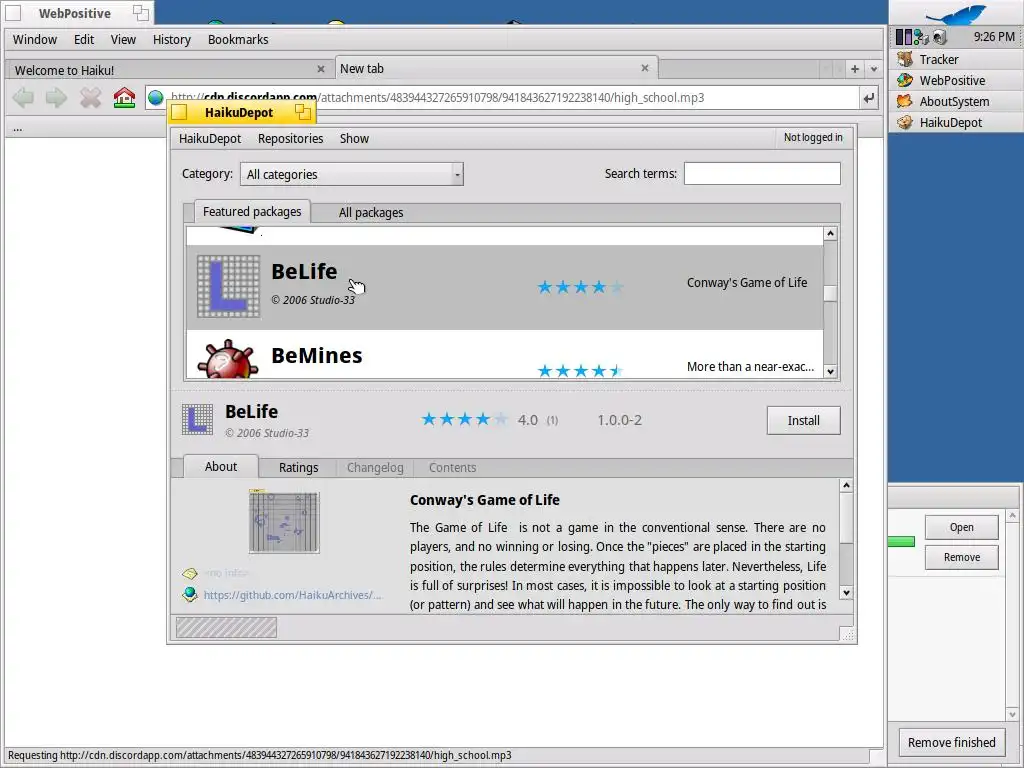This screenshot has width=1024, height=768.
Task: Open the Ratings tab
Action: coord(298,468)
